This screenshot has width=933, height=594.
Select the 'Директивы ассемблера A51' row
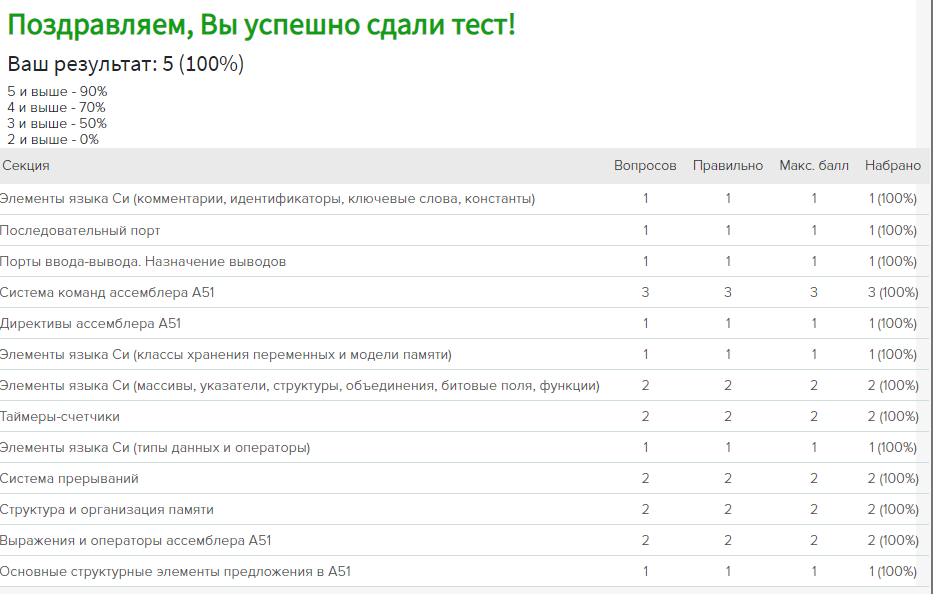[x=464, y=323]
